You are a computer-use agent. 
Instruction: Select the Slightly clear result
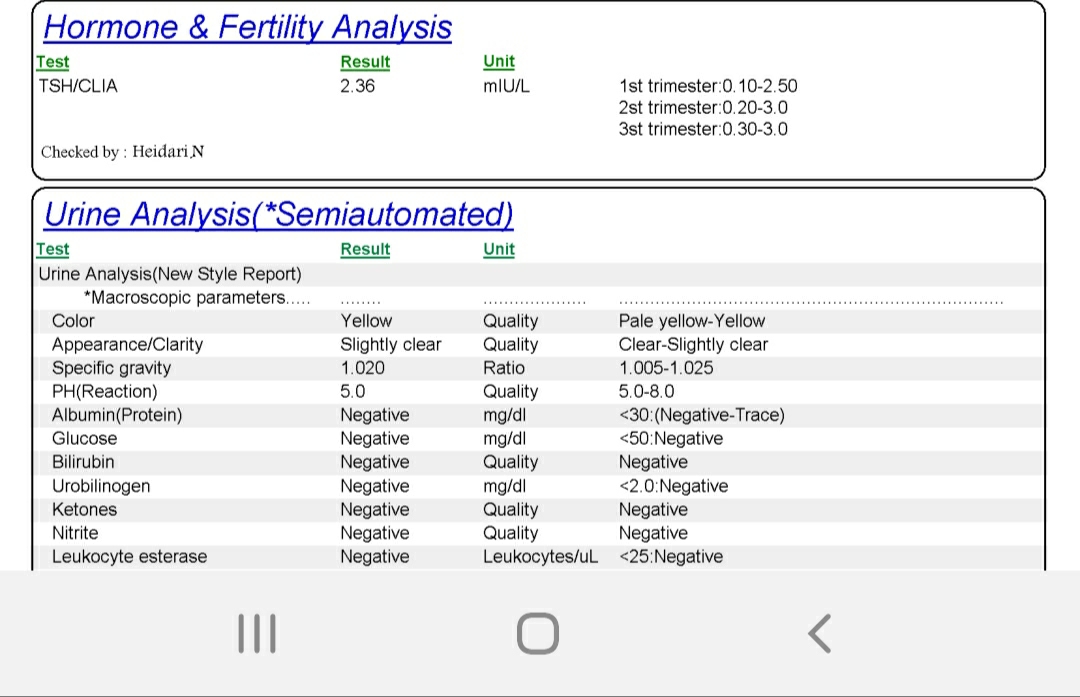tap(391, 344)
